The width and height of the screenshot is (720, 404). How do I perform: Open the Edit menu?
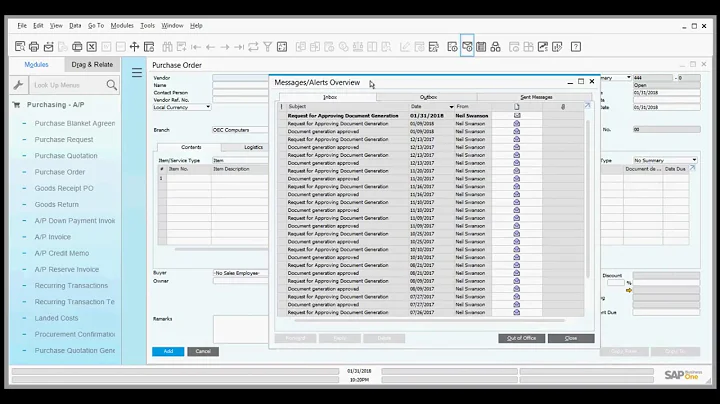38,26
